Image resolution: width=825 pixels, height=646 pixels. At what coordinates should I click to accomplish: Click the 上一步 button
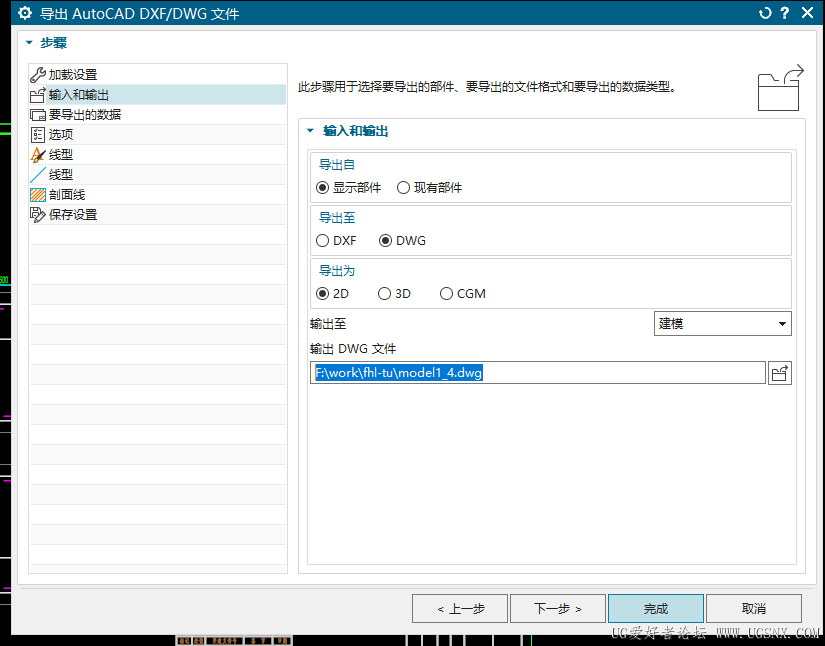click(x=460, y=609)
